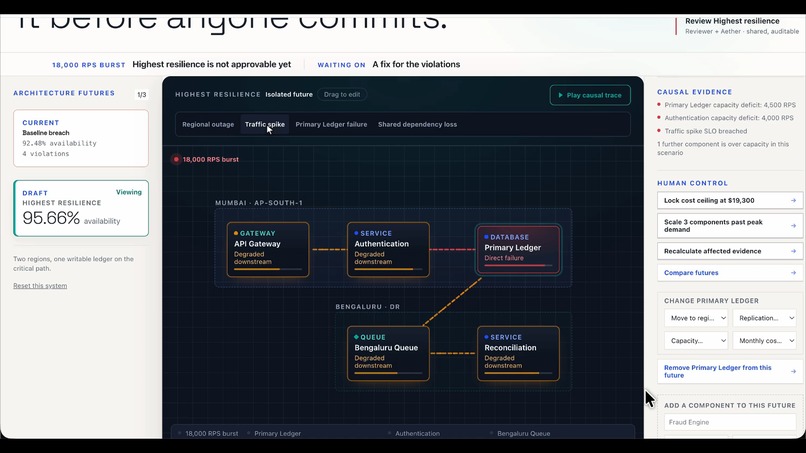Viewport: 806px width, 453px height.
Task: Click the 95.66% availability value
Action: coord(51,218)
